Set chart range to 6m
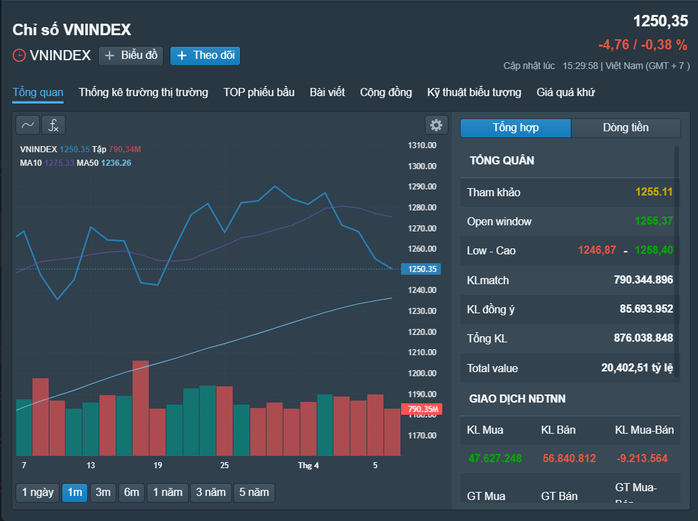The image size is (698, 521). tap(131, 493)
